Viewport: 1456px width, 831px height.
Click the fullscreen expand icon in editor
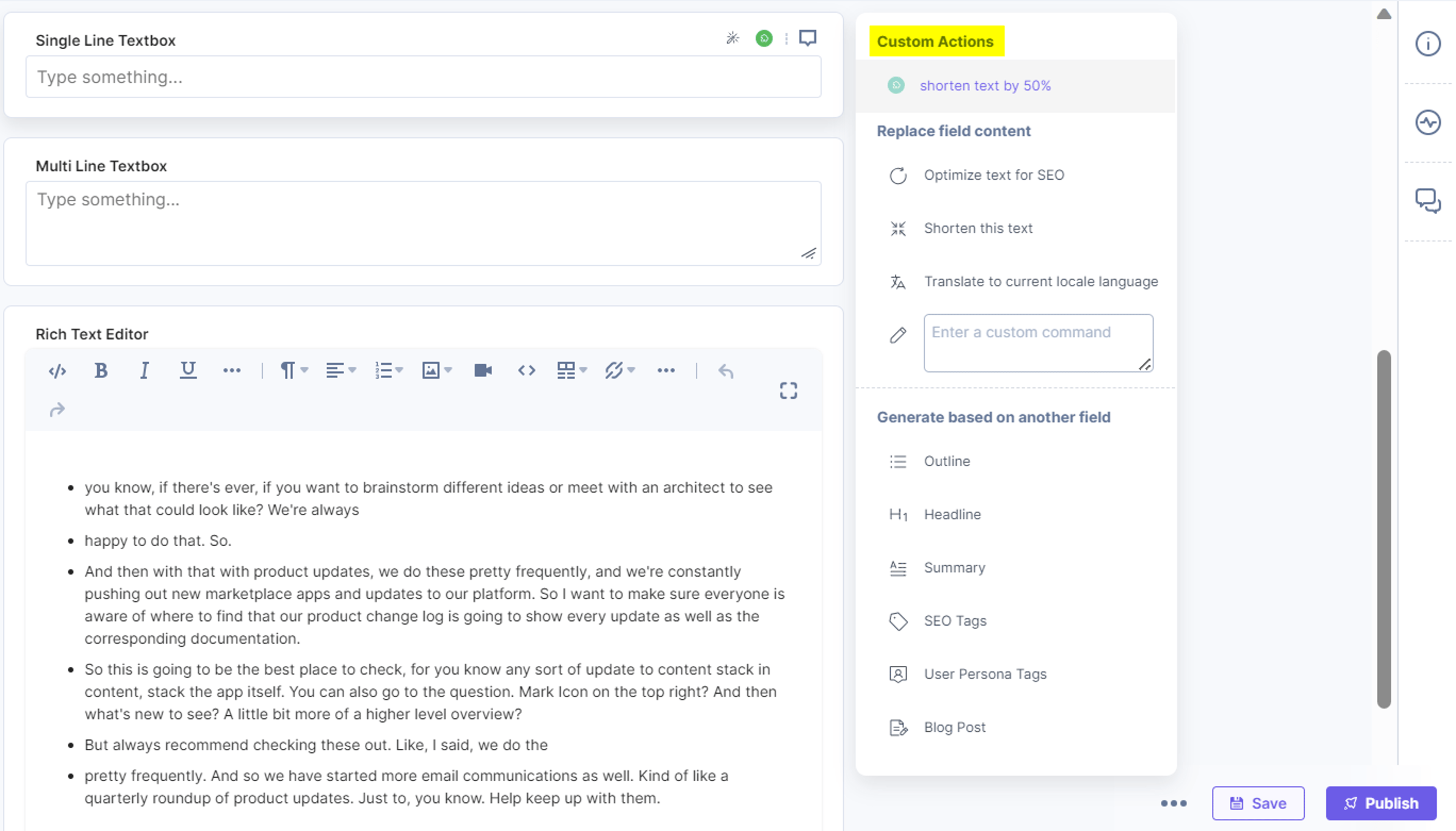(788, 390)
